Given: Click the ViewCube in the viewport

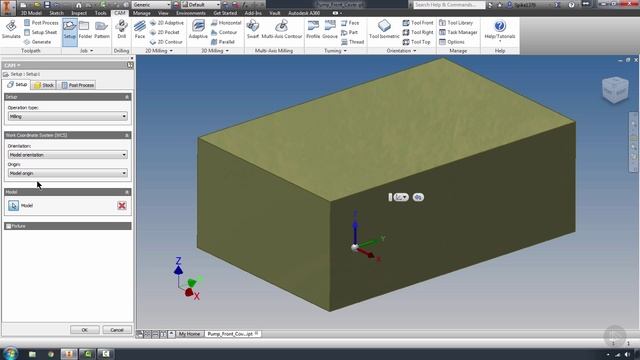Looking at the screenshot, I should pyautogui.click(x=615, y=89).
